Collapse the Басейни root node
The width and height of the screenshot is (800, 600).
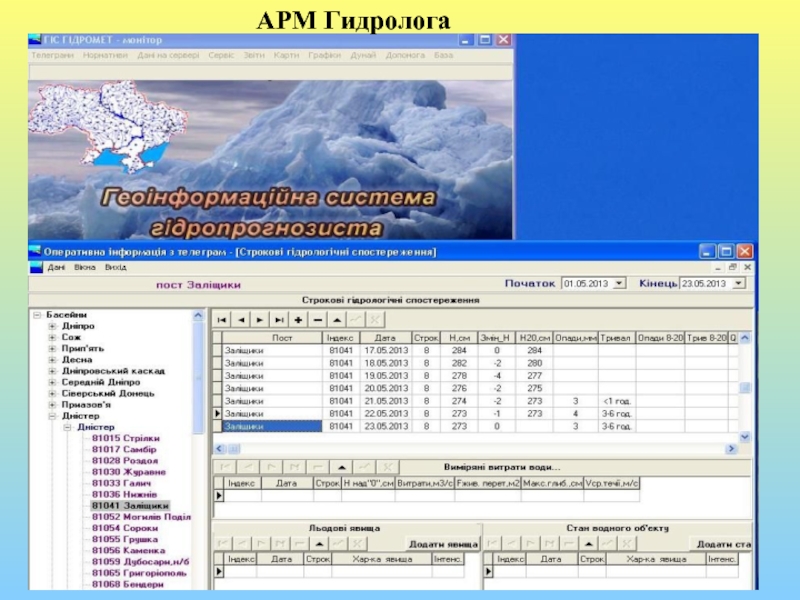37,315
